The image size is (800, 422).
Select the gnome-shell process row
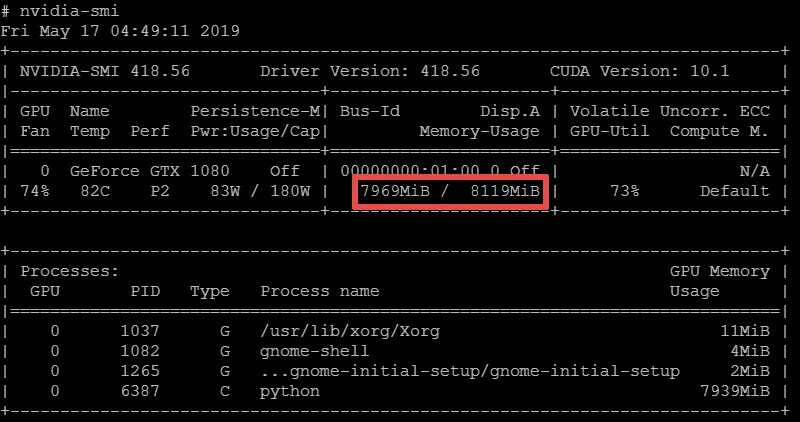394,352
